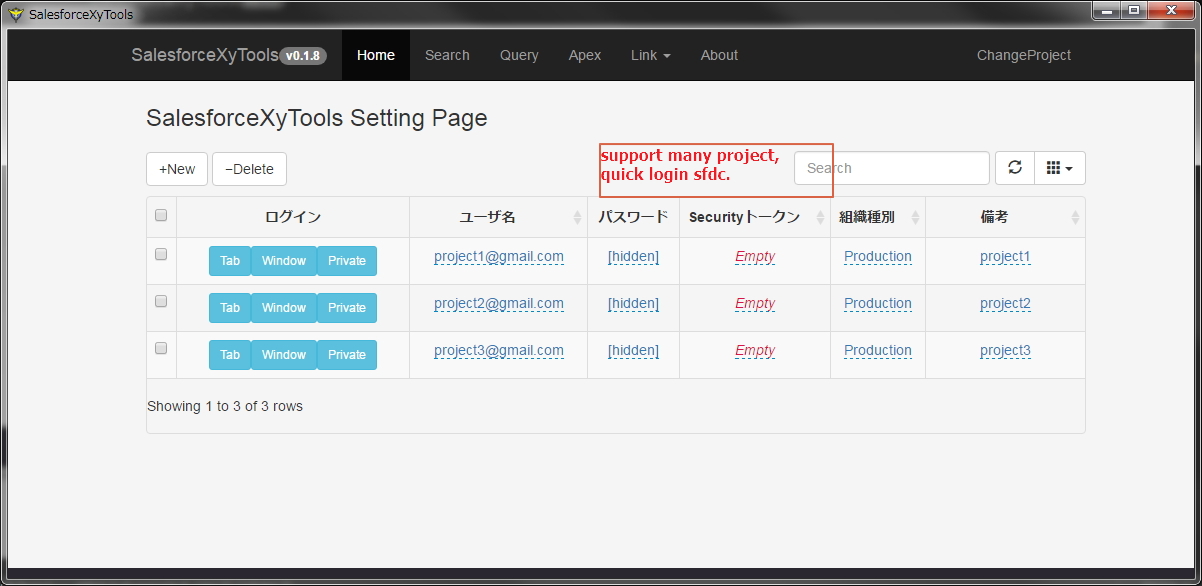The width and height of the screenshot is (1202, 586).
Task: Click the −Delete button
Action: [249, 169]
